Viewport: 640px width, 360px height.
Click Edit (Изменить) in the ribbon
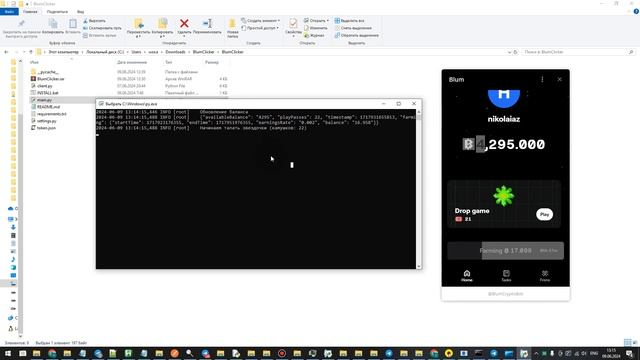(316, 28)
